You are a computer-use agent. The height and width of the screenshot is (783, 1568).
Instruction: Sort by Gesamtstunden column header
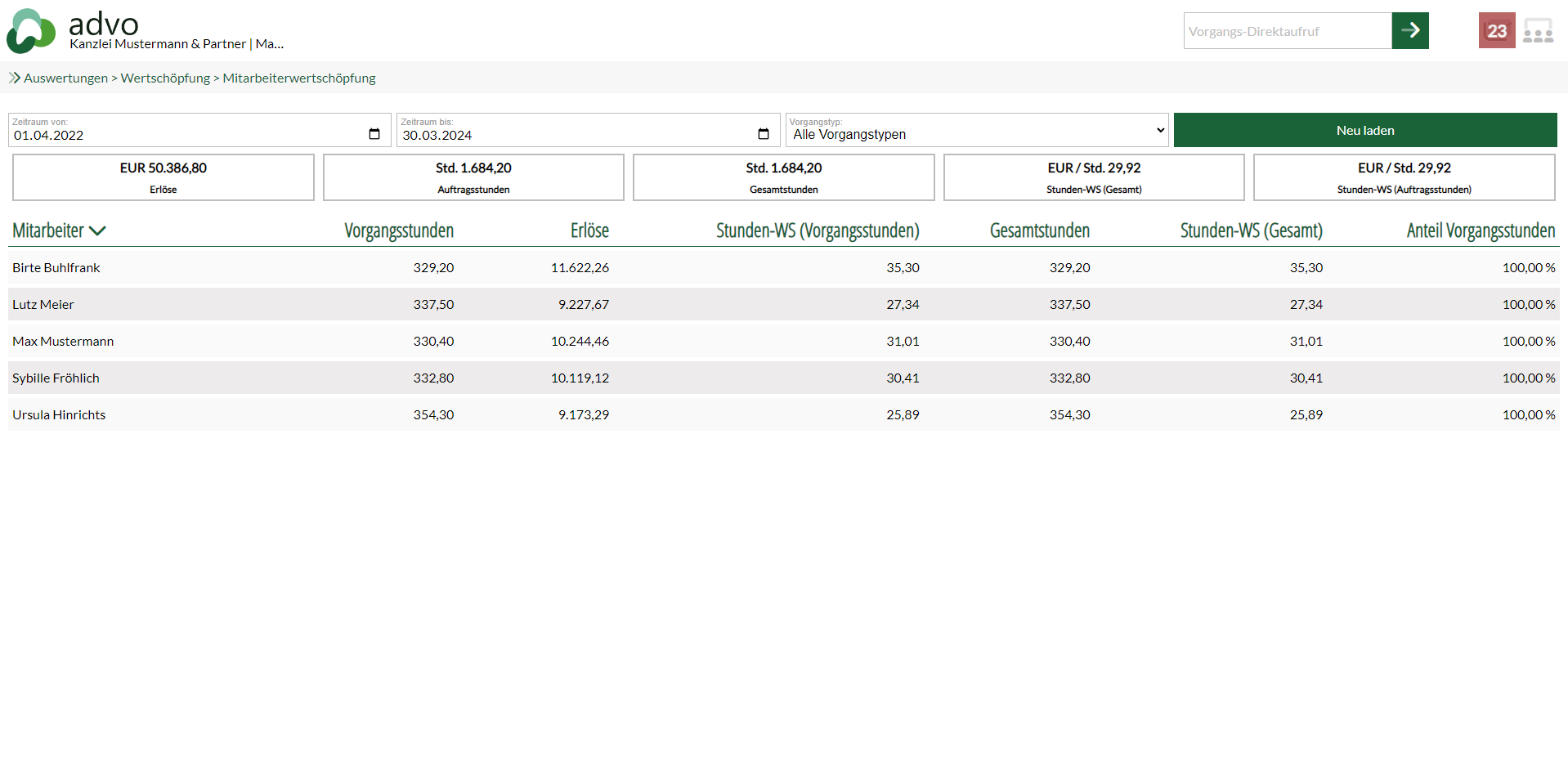(1039, 230)
